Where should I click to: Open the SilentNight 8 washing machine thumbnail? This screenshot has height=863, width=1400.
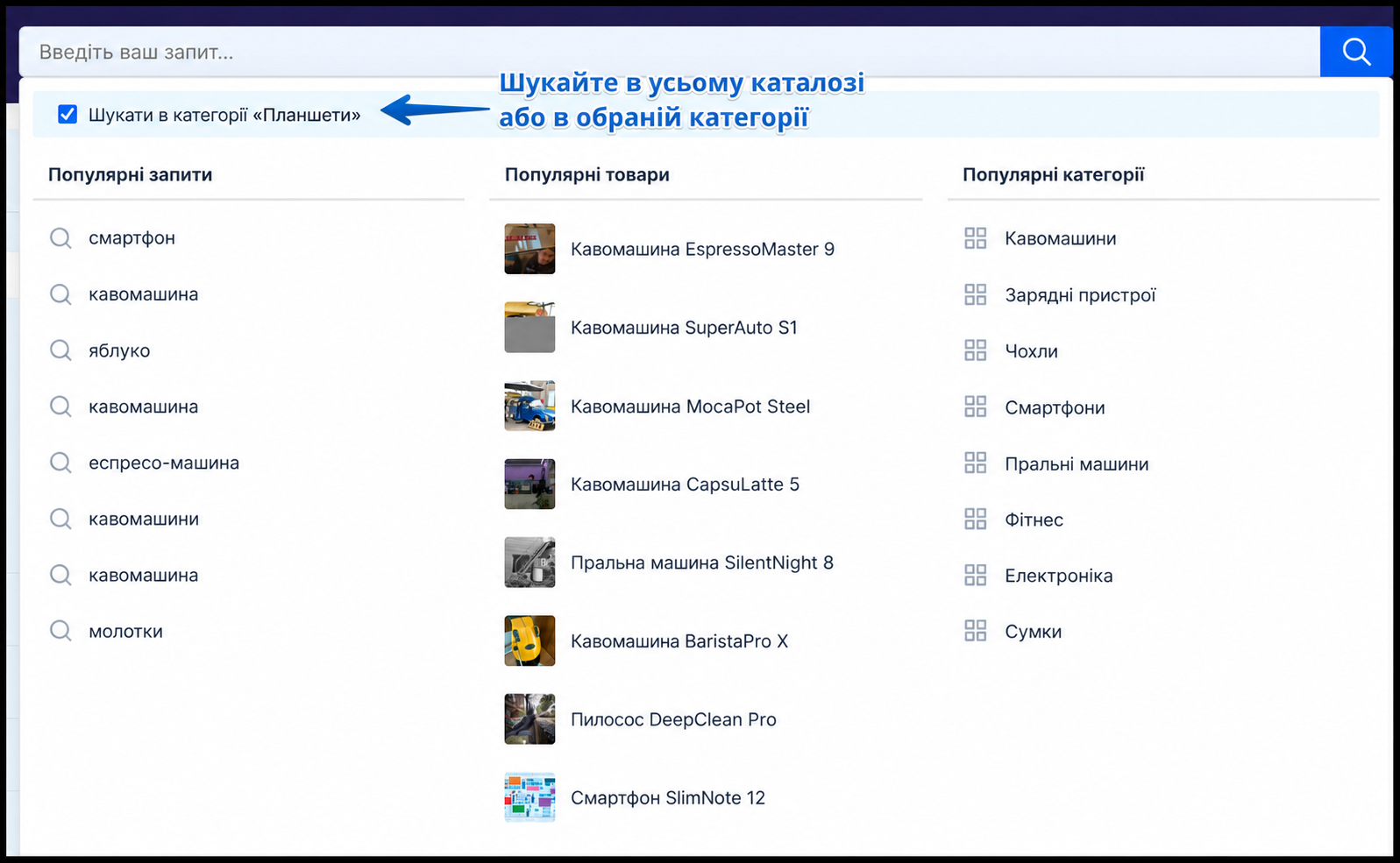[529, 562]
